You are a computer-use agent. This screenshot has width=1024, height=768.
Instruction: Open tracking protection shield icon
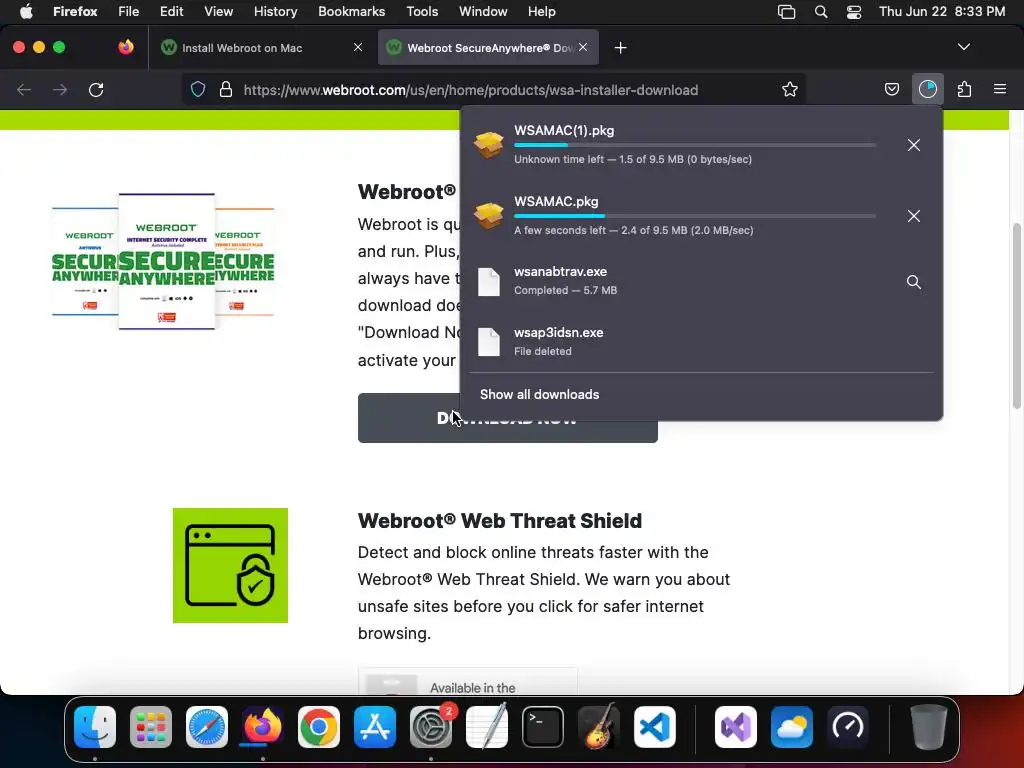(x=198, y=89)
